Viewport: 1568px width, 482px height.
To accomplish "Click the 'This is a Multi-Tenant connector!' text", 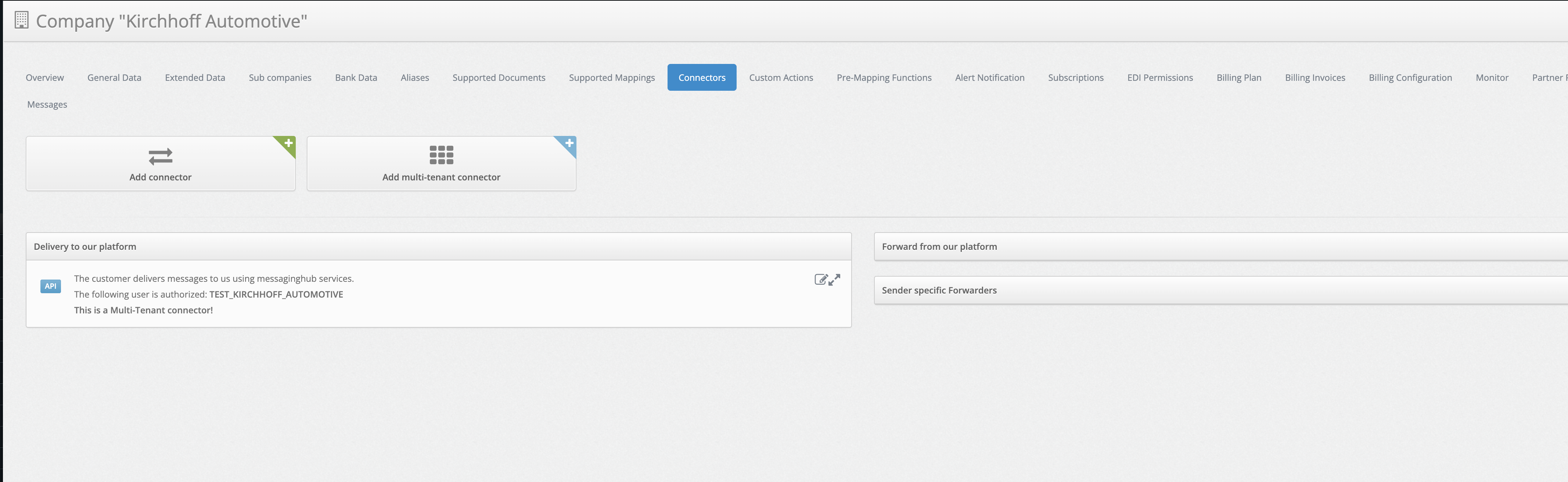I will (x=144, y=310).
